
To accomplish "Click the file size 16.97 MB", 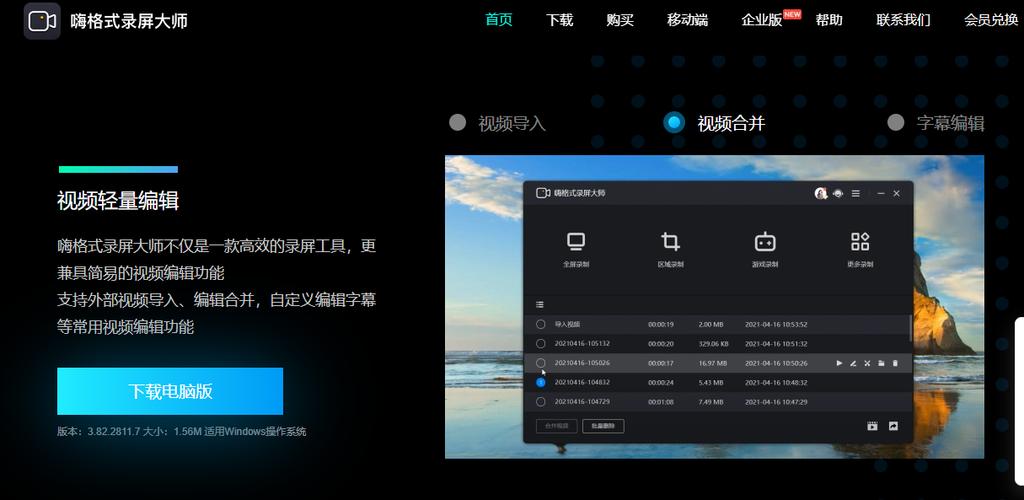I will pos(711,363).
